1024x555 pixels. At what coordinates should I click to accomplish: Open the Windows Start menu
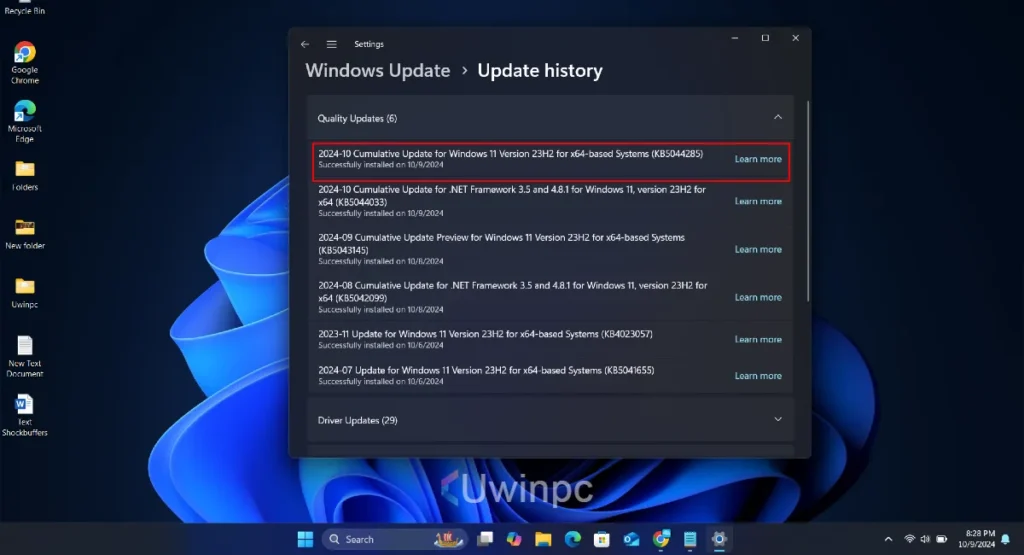coord(305,539)
